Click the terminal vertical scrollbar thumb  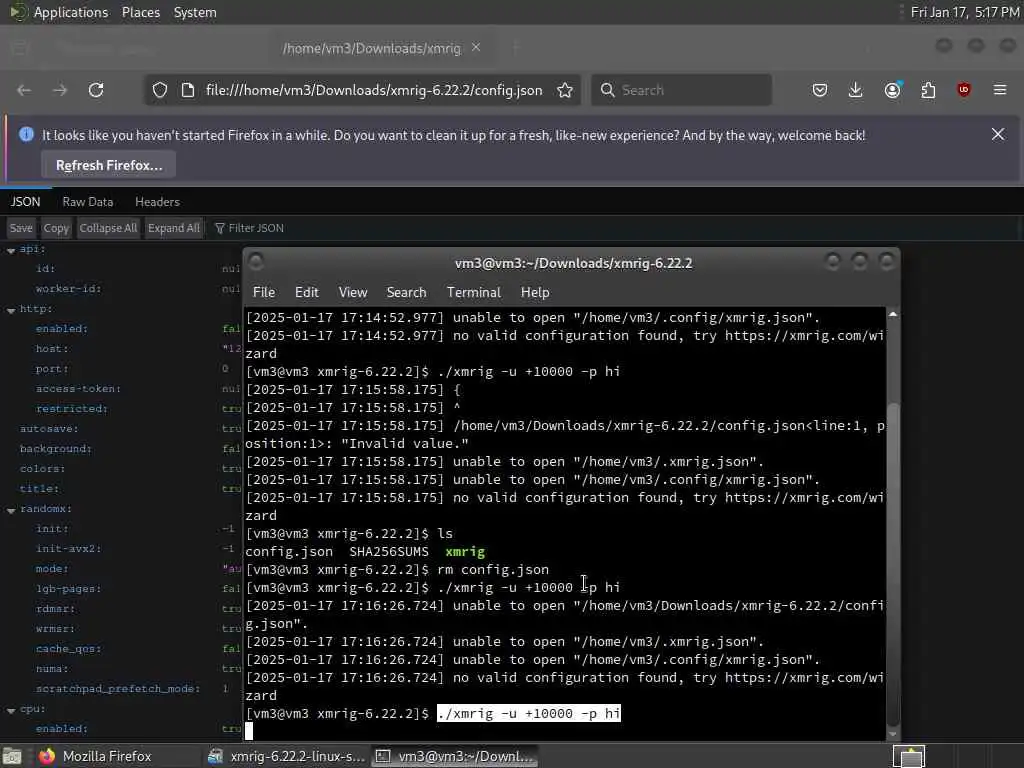[893, 563]
